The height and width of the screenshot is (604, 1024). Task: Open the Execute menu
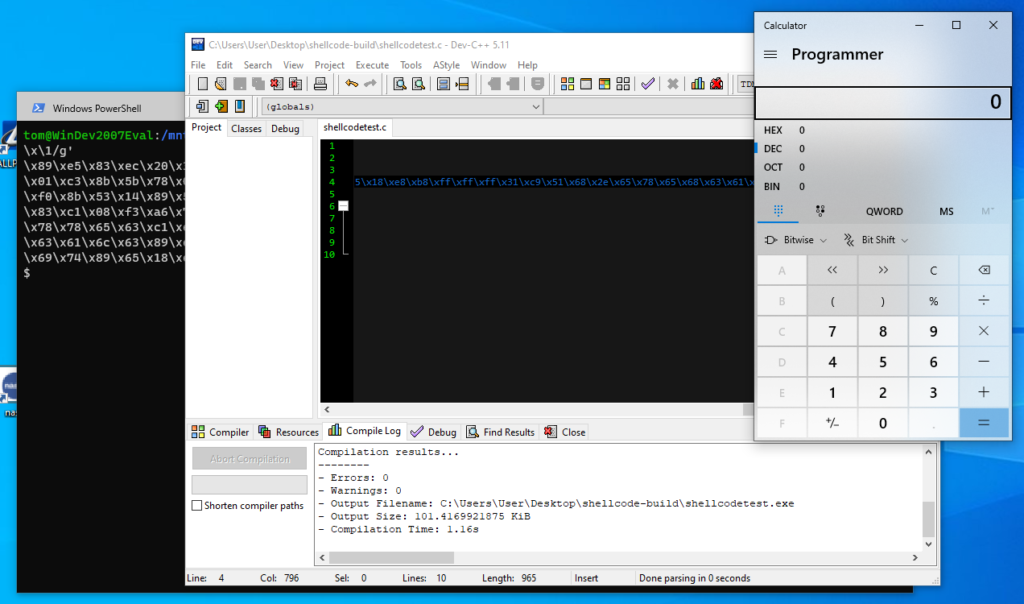tap(372, 64)
